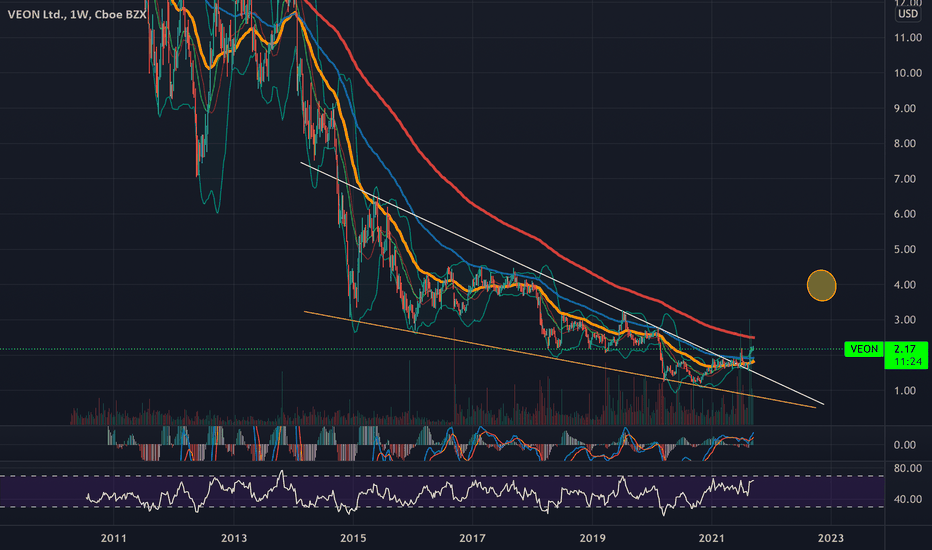The width and height of the screenshot is (932, 550).
Task: Click the 40.00 RSI axis label
Action: (908, 499)
